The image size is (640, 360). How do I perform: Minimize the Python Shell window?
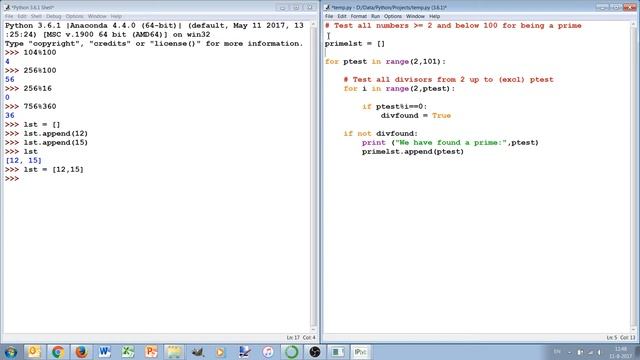(282, 7)
